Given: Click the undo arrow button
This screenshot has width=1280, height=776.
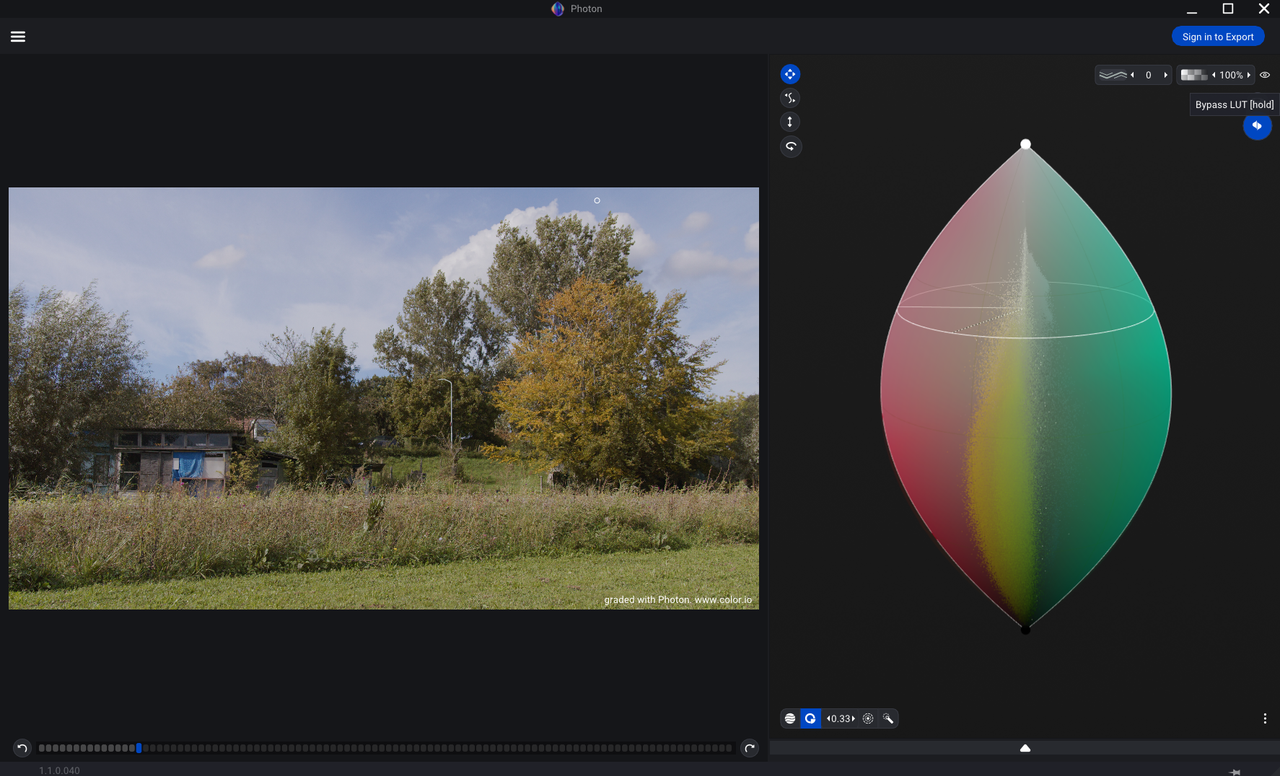Looking at the screenshot, I should point(22,748).
